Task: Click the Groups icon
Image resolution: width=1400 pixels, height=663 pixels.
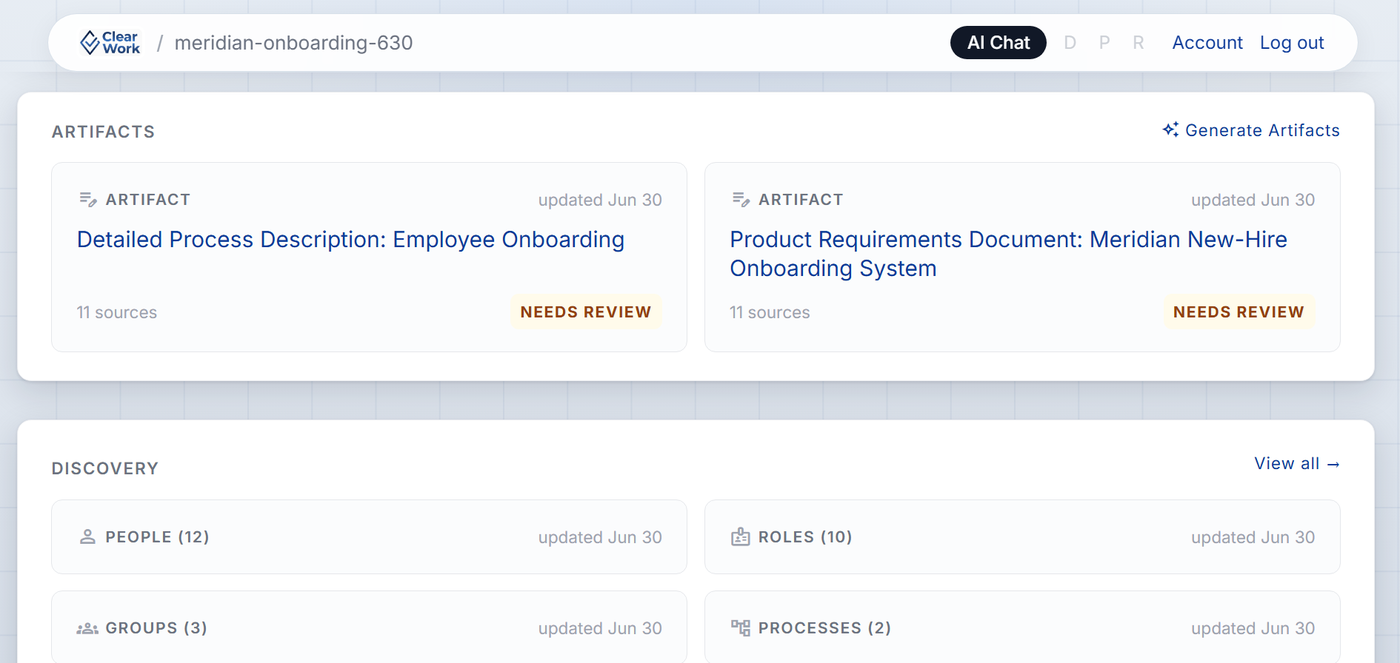Action: [88, 628]
